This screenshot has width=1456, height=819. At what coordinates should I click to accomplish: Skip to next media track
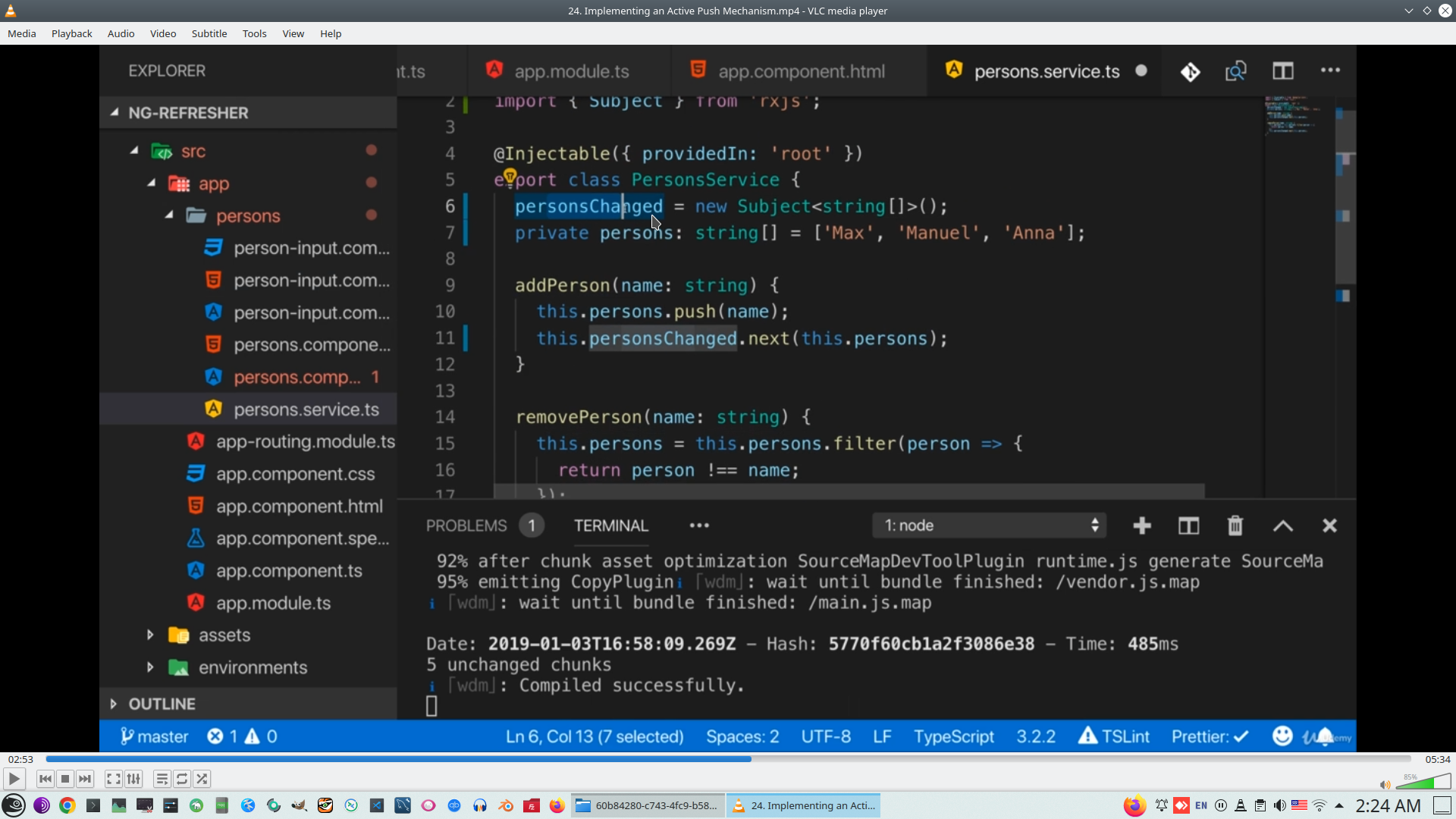coord(85,779)
